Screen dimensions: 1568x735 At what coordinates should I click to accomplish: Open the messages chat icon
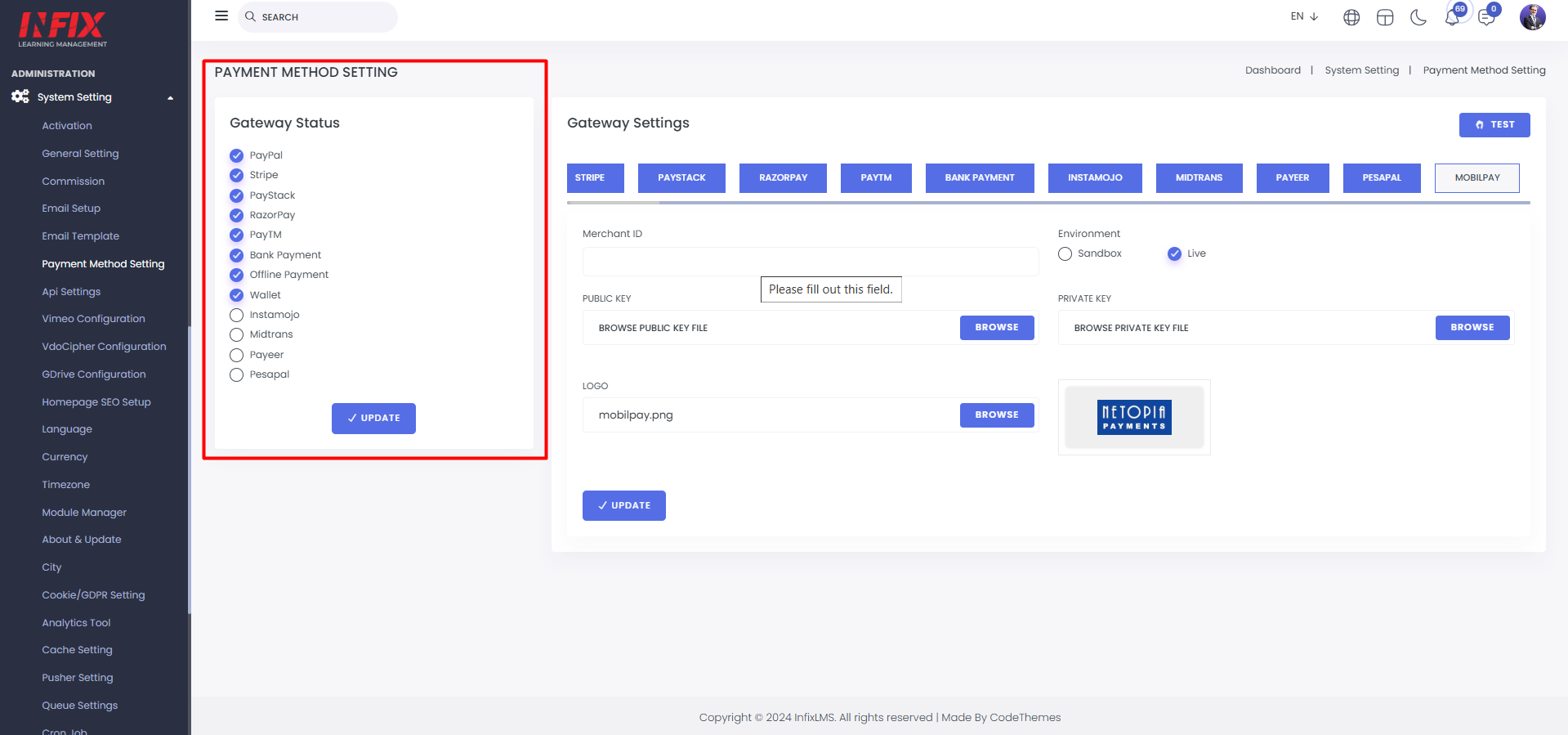coord(1486,17)
